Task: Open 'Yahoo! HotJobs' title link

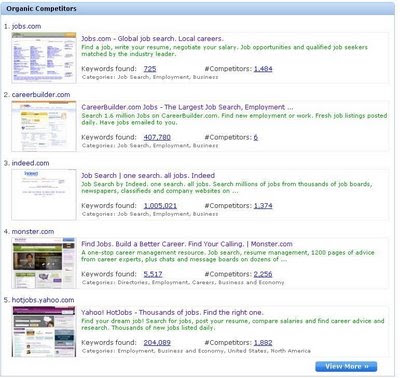Action: click(x=172, y=313)
